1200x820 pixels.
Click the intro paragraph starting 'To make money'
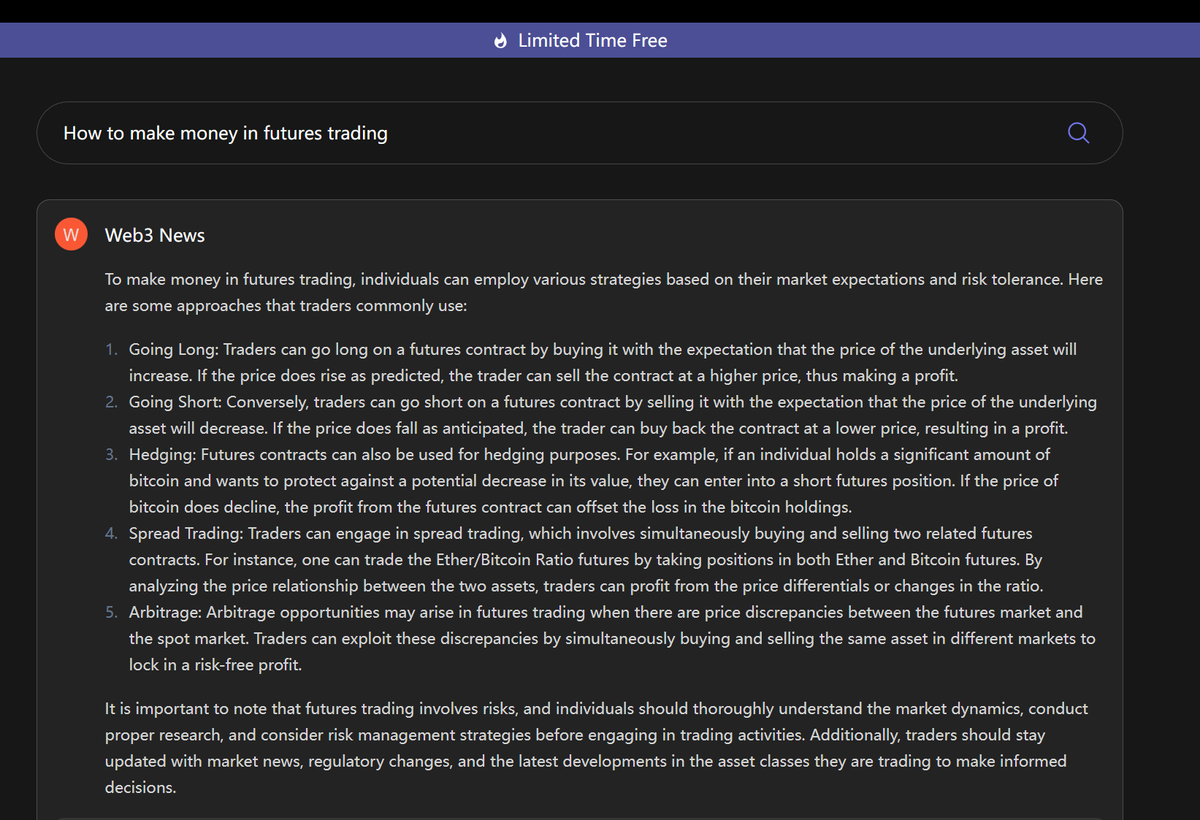(x=604, y=292)
